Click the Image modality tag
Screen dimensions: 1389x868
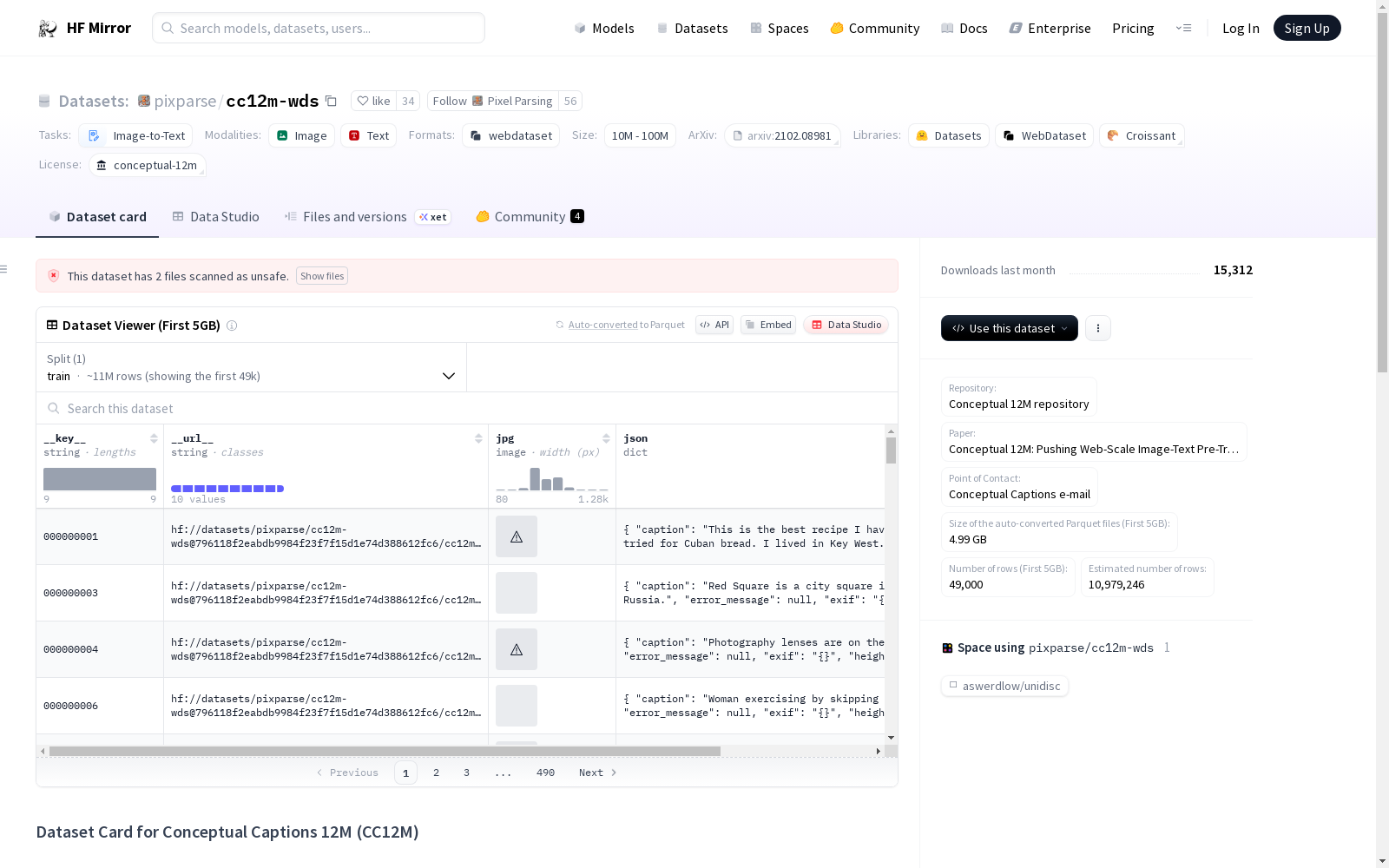(301, 135)
